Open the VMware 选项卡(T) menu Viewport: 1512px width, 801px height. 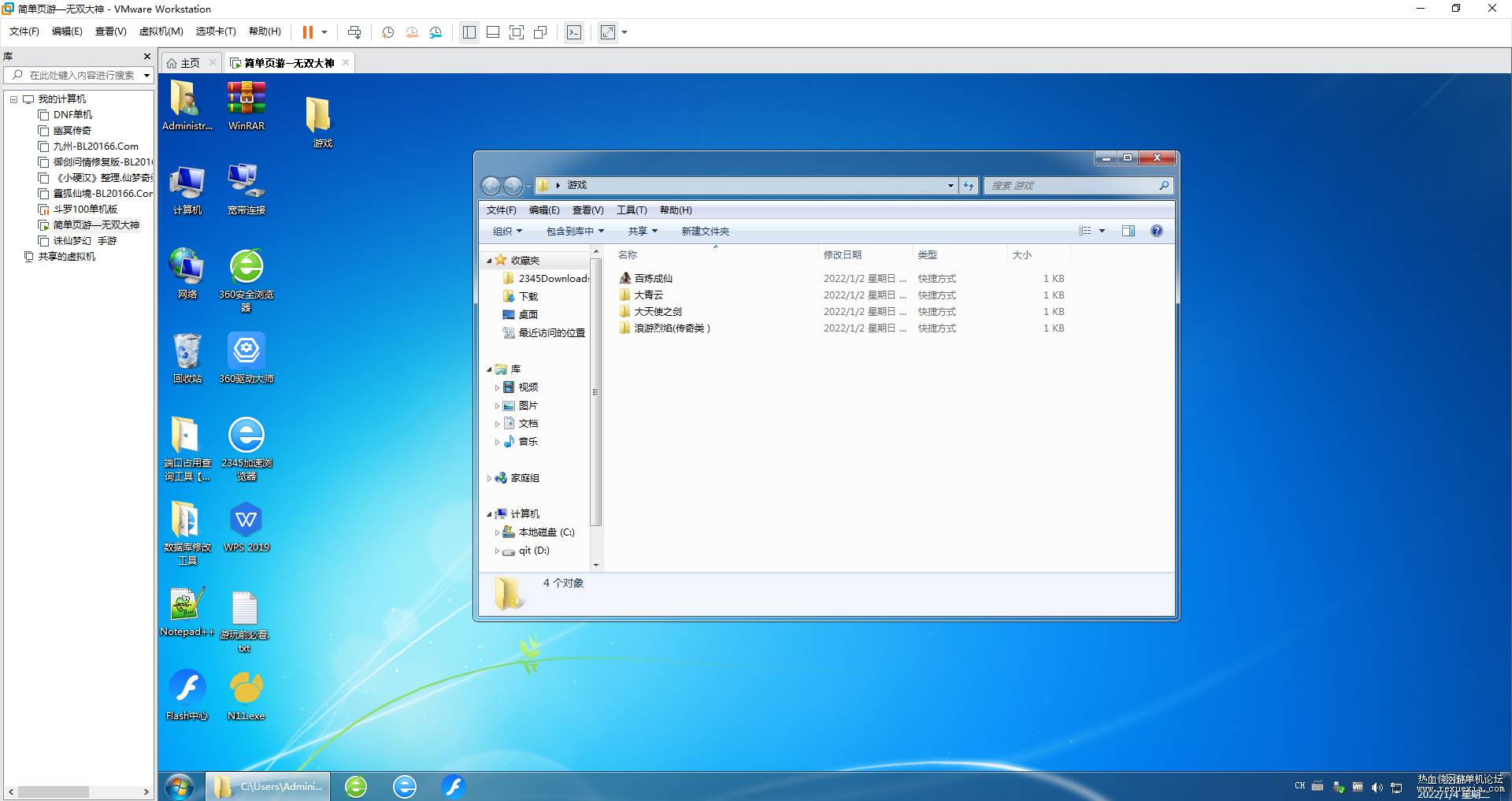point(216,32)
